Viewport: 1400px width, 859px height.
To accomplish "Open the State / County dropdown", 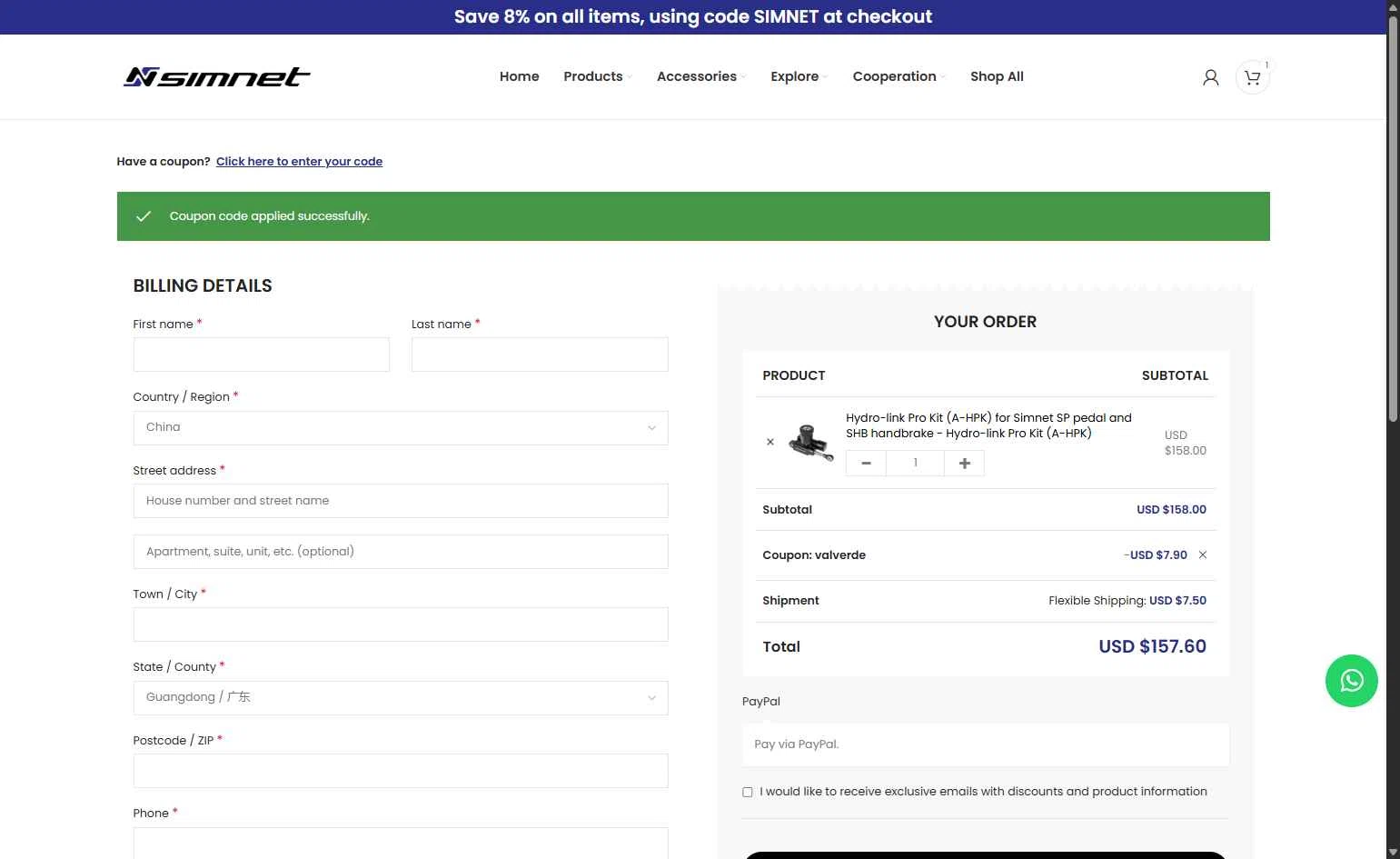I will tap(401, 698).
